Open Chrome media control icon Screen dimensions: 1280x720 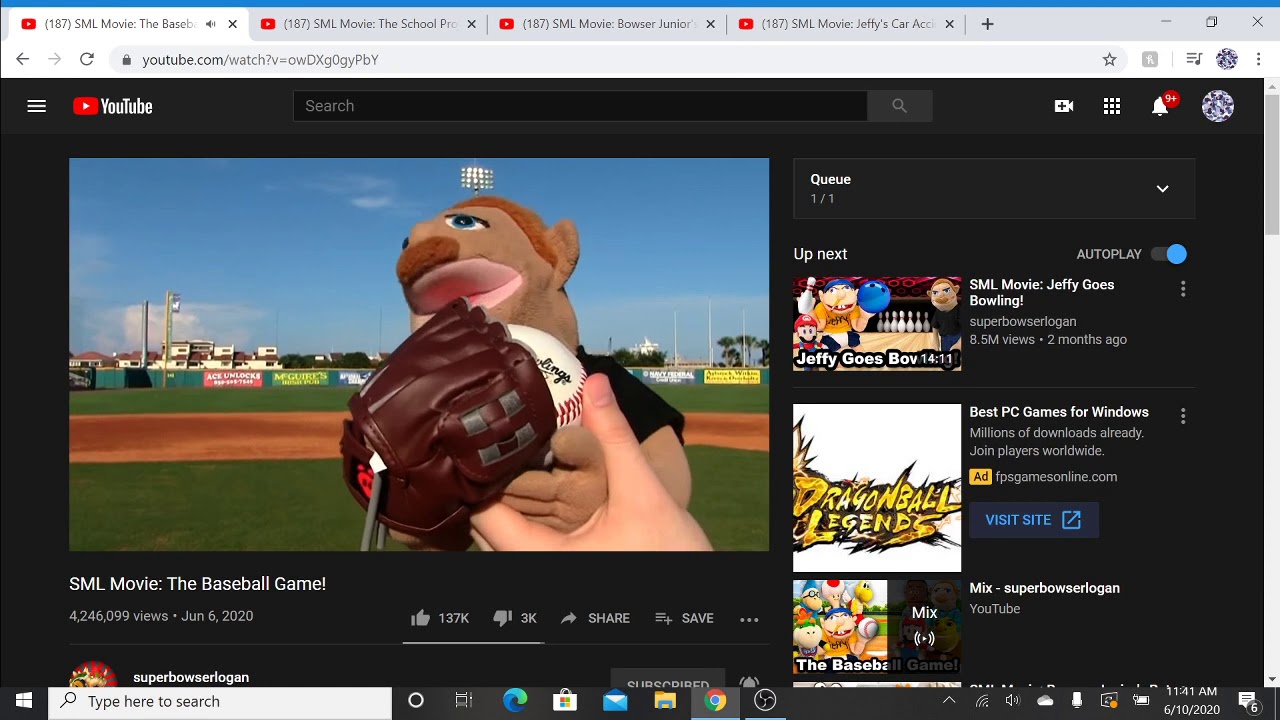click(x=1193, y=60)
